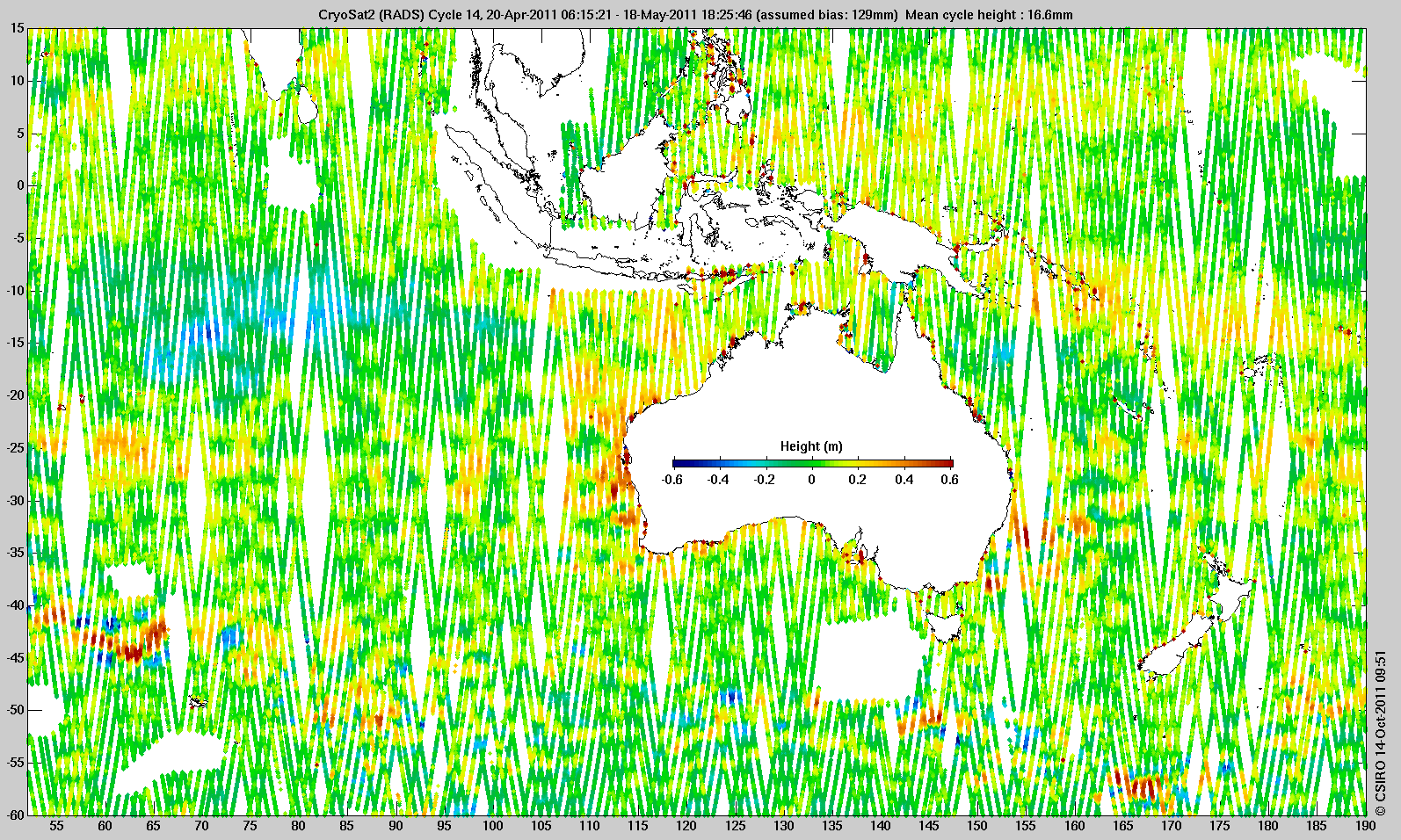Click the Sri Lanka island outline
This screenshot has width=1401, height=840.
(x=307, y=107)
